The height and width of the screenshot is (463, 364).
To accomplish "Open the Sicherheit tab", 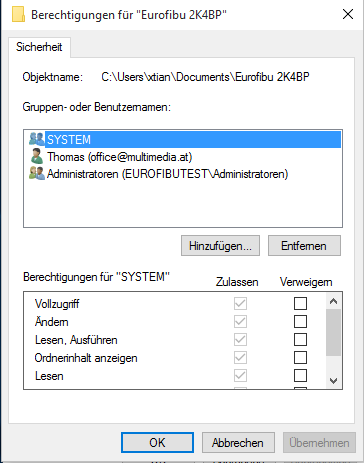I will coord(39,47).
